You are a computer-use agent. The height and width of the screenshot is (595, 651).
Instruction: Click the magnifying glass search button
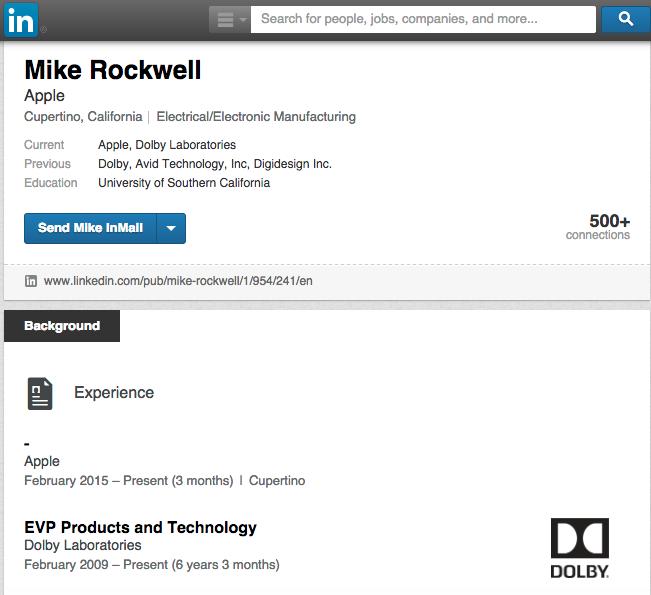[x=625, y=19]
